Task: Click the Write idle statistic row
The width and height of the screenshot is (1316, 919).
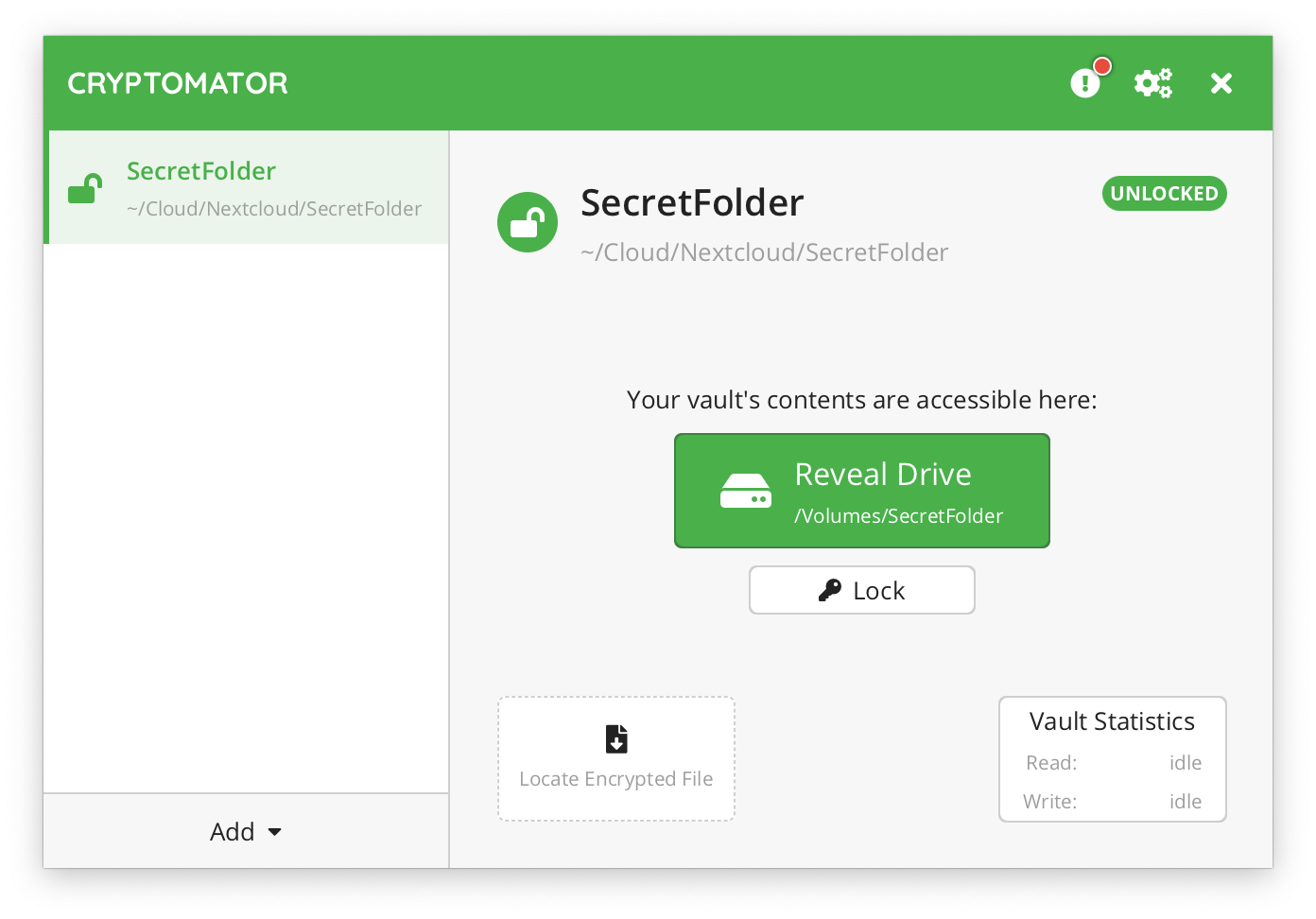Action: pos(1113,802)
